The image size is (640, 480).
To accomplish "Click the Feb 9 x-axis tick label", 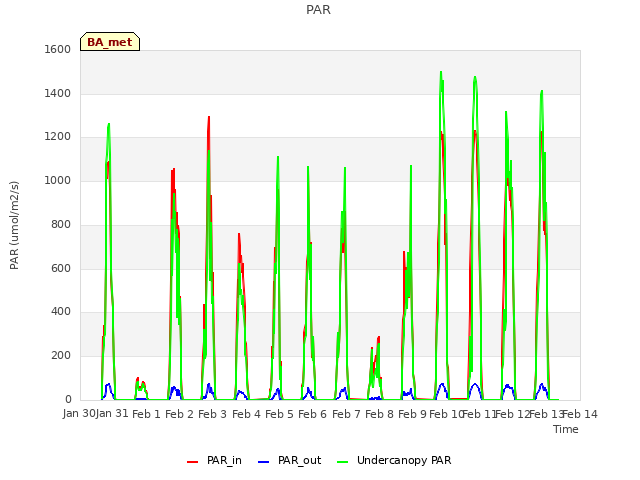I will click(x=412, y=414).
